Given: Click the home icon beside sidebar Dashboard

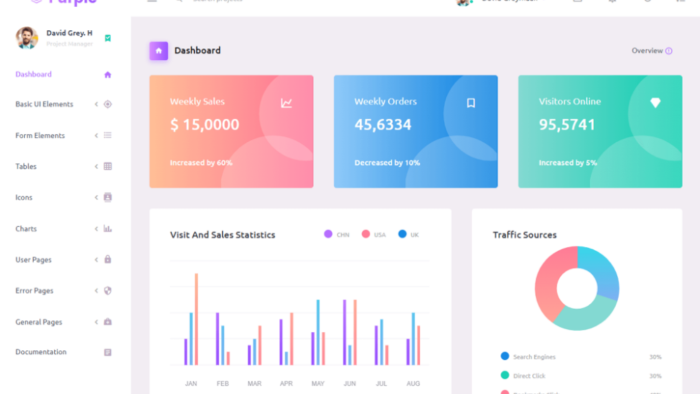Looking at the screenshot, I should [108, 75].
